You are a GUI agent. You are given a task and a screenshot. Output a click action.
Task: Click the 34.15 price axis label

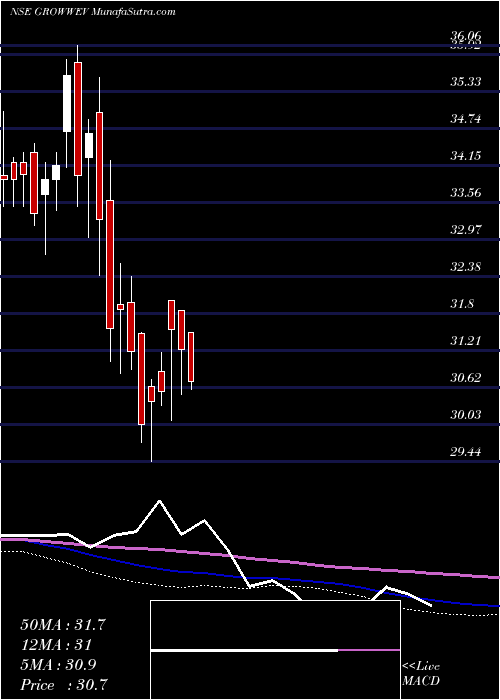point(466,156)
